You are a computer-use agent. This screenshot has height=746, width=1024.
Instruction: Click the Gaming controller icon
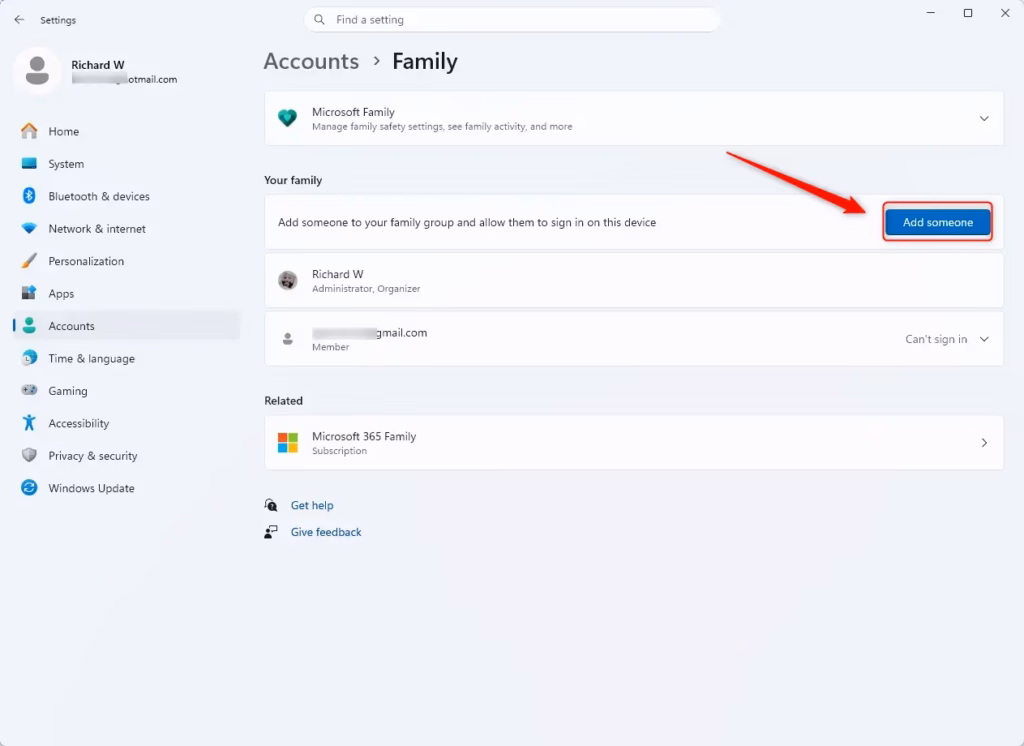29,390
